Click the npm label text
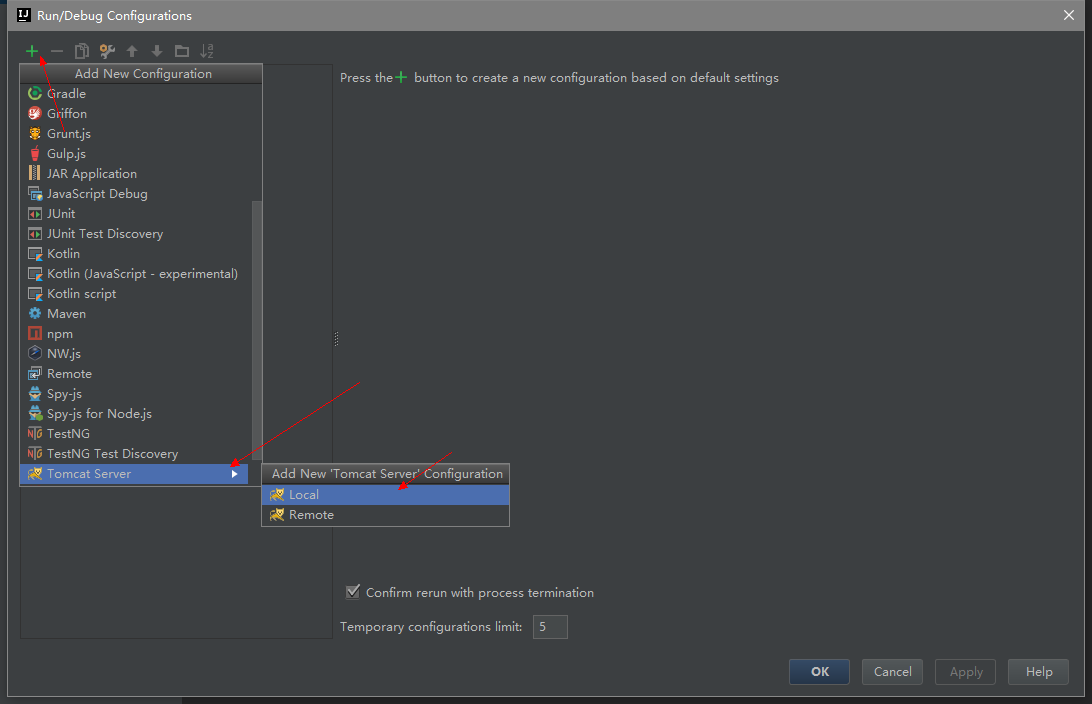1092x704 pixels. pyautogui.click(x=60, y=334)
